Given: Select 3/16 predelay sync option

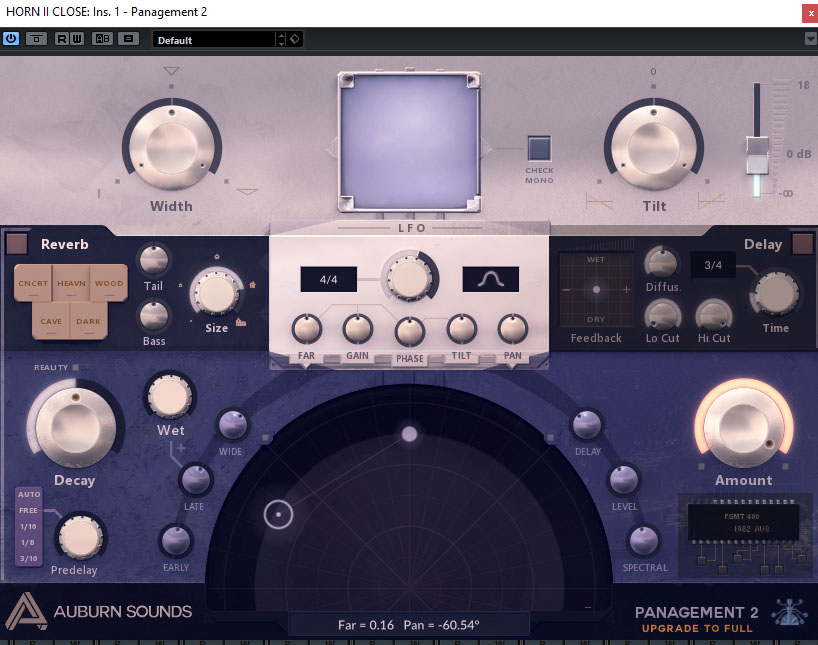Looking at the screenshot, I should pyautogui.click(x=29, y=559).
